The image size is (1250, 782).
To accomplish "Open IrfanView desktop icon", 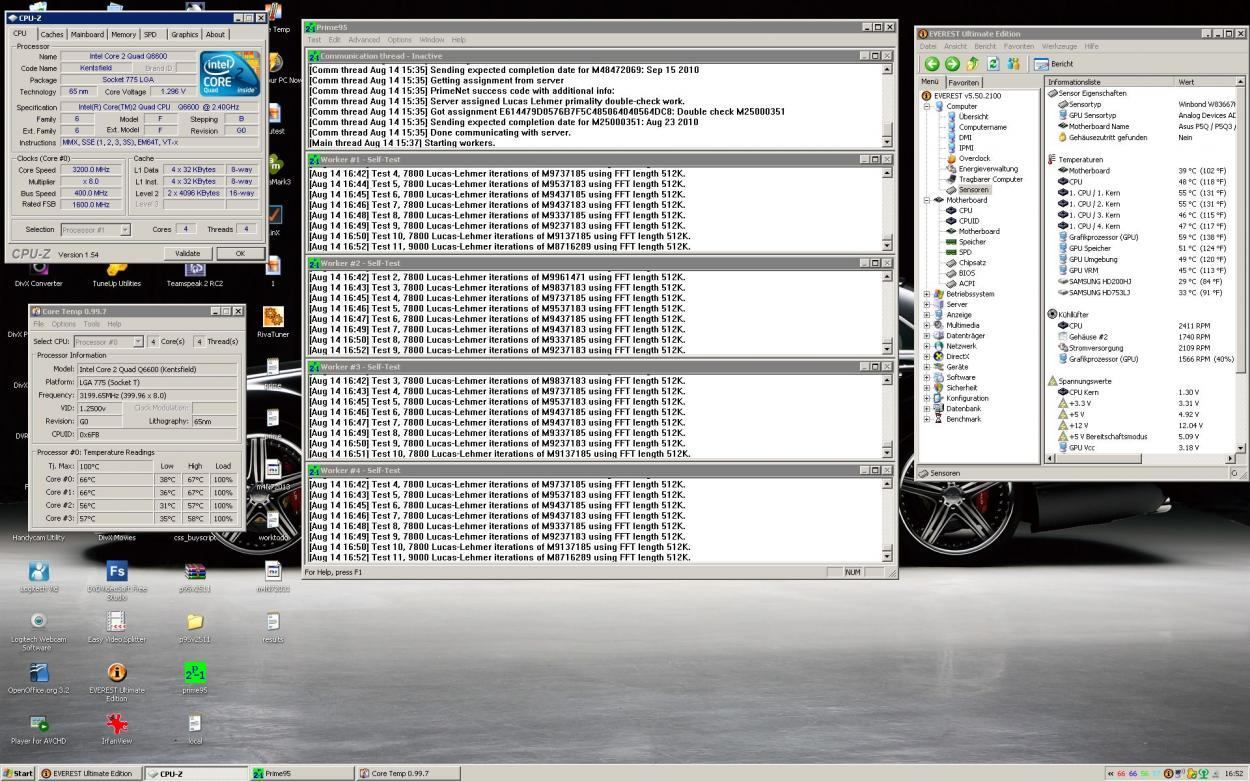I will (116, 729).
